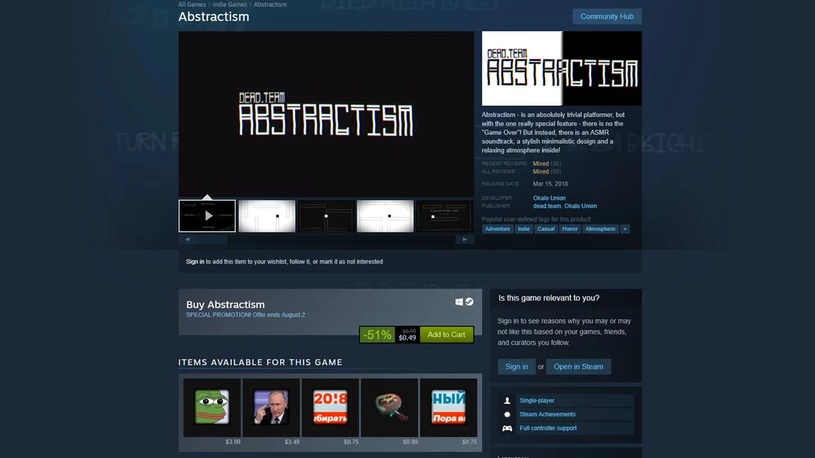Viewport: 815px width, 458px height.
Task: Expand more tags with plus button
Action: (x=625, y=229)
